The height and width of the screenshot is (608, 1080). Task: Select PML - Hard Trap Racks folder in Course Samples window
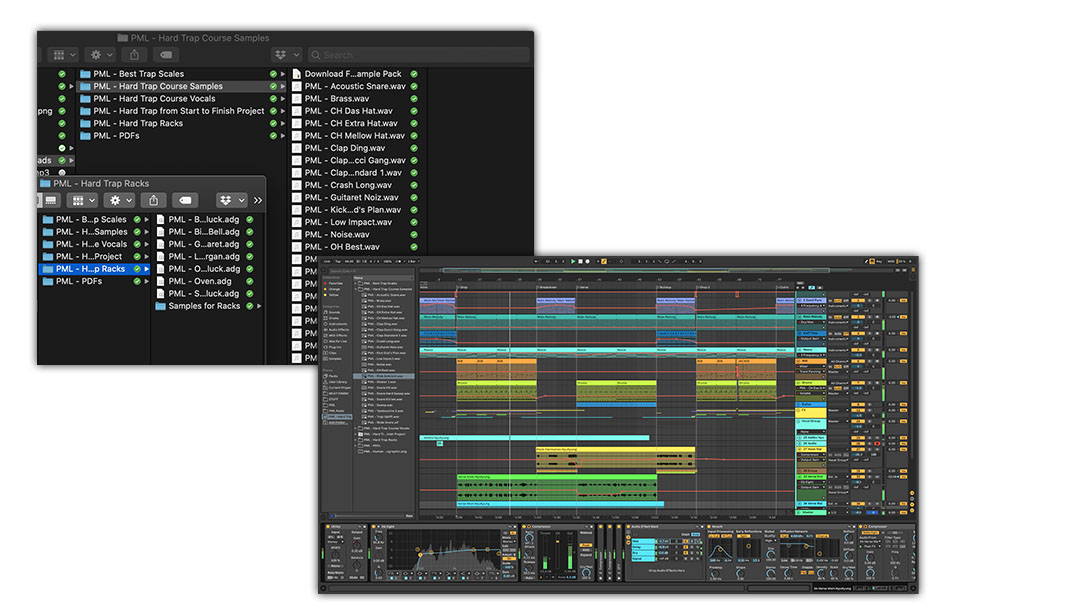(138, 123)
